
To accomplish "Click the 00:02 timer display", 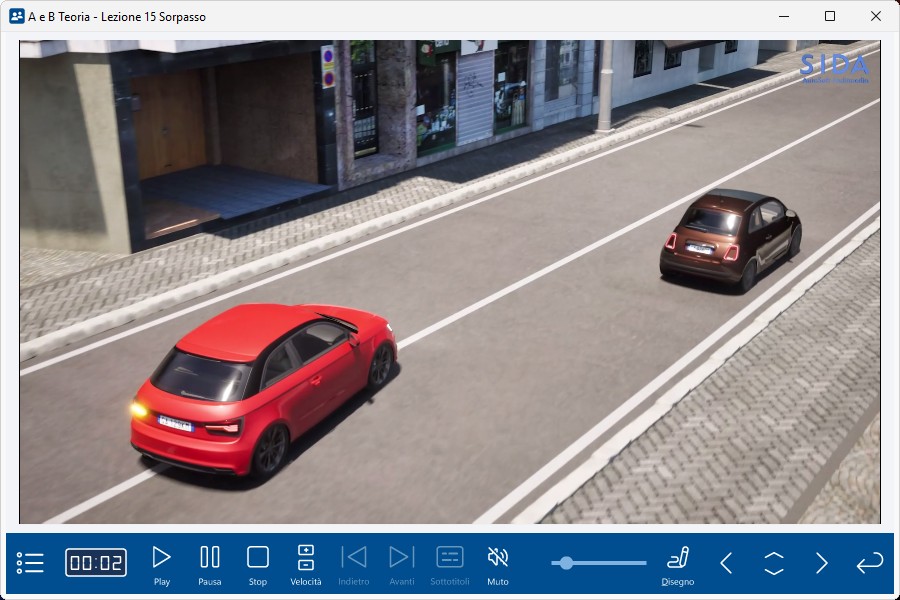I will click(x=96, y=563).
